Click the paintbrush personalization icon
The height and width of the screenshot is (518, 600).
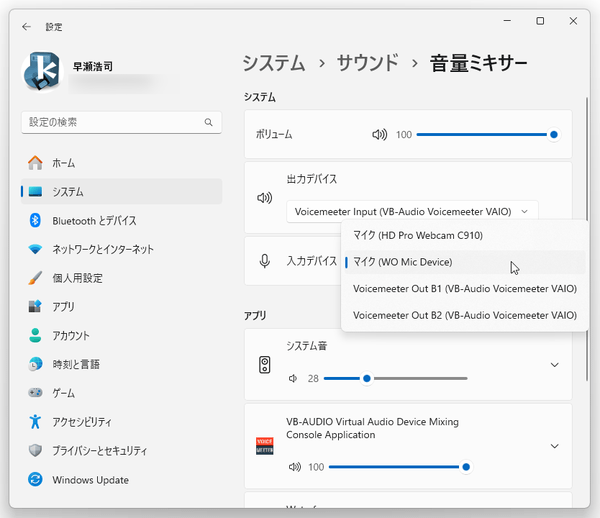[x=35, y=278]
